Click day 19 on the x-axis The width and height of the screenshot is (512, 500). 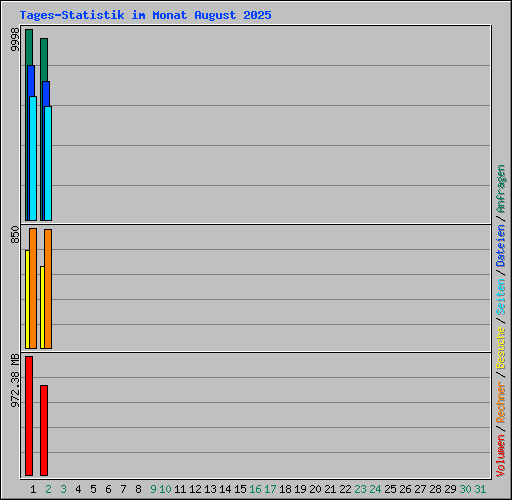[x=300, y=489]
